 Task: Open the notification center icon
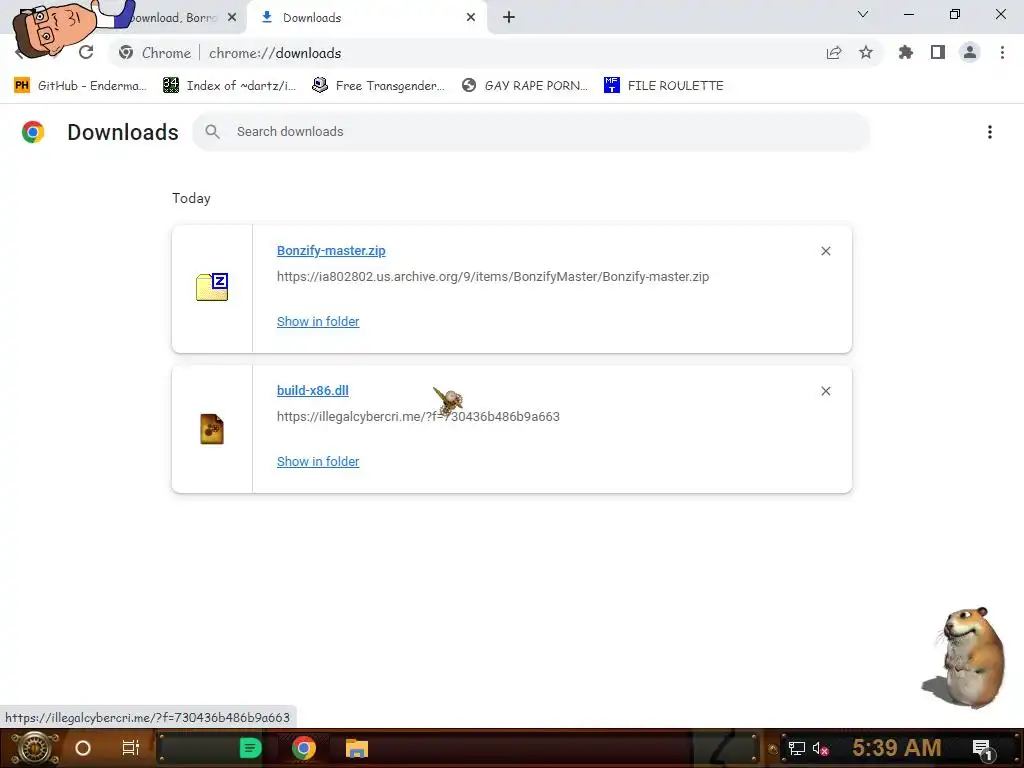tap(983, 749)
